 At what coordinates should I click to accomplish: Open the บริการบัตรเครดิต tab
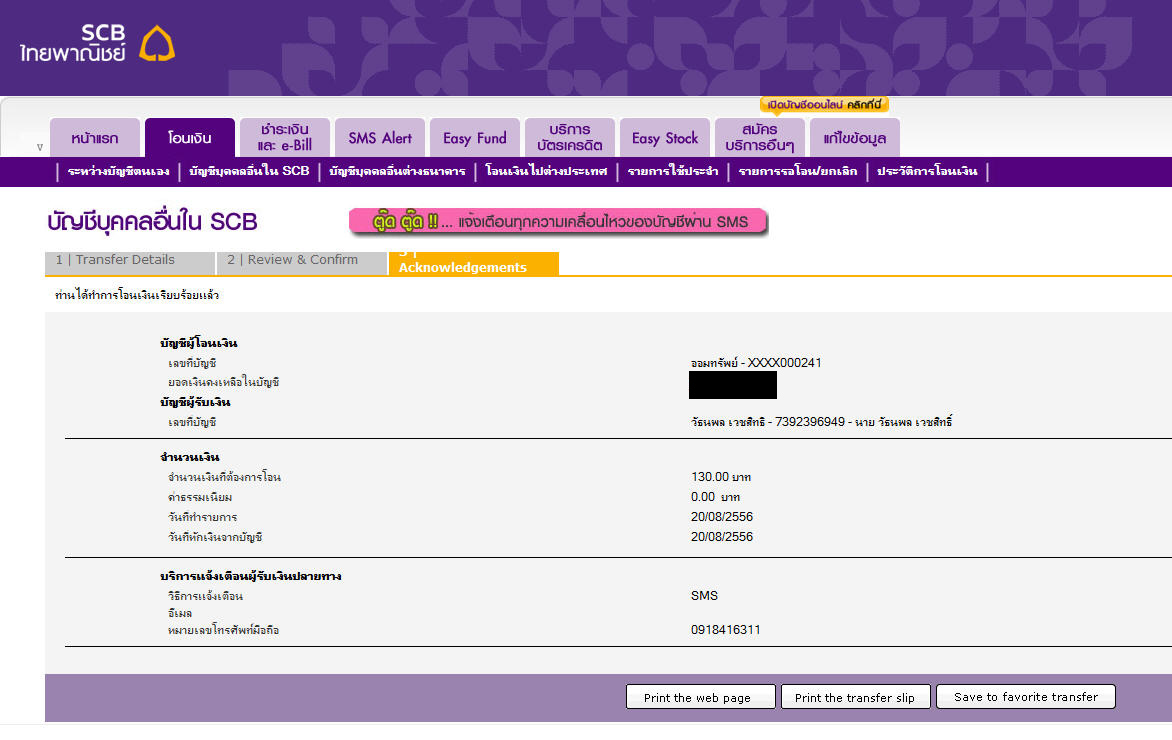[570, 138]
